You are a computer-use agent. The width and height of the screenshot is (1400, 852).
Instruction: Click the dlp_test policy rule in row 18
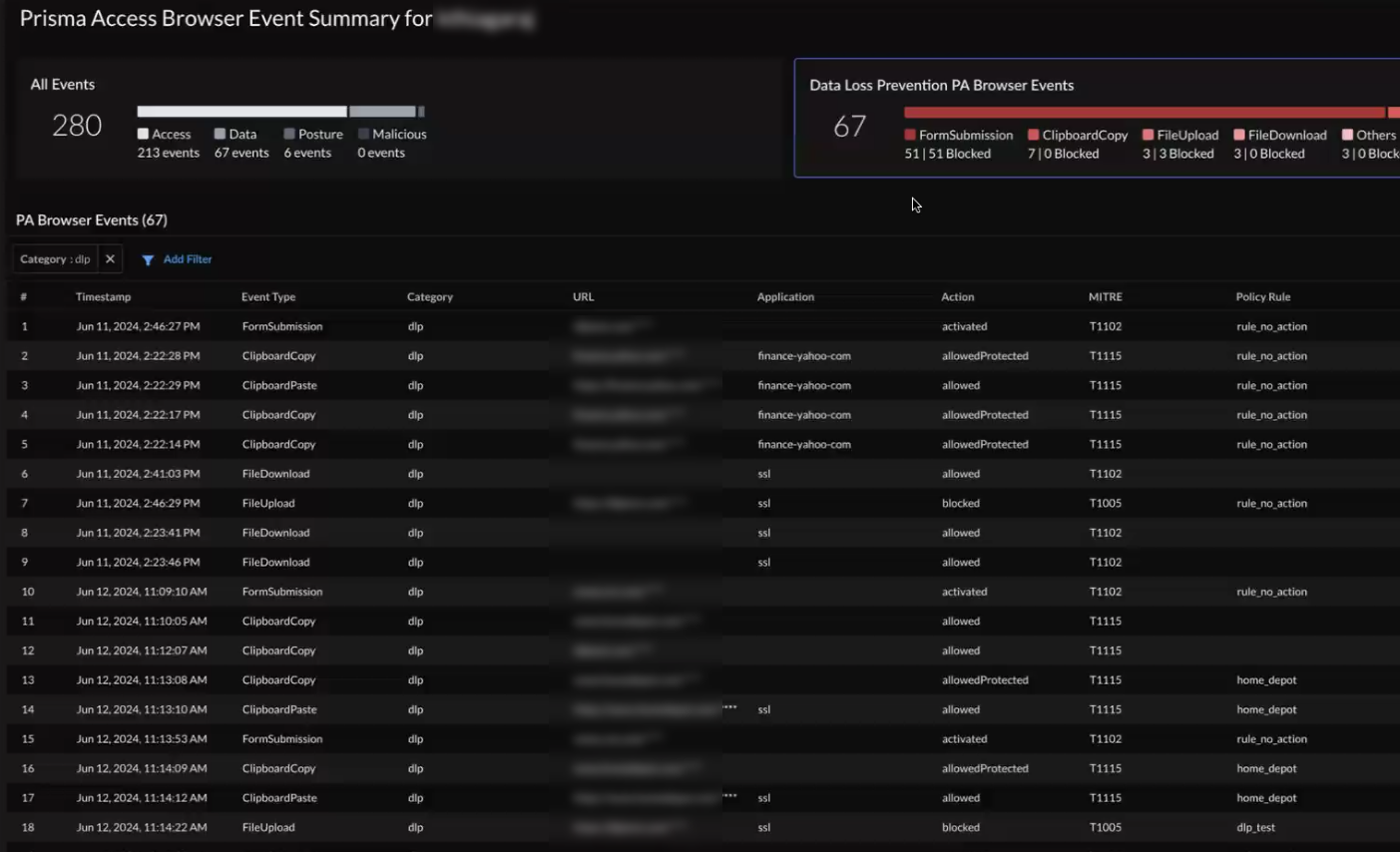pyautogui.click(x=1255, y=828)
